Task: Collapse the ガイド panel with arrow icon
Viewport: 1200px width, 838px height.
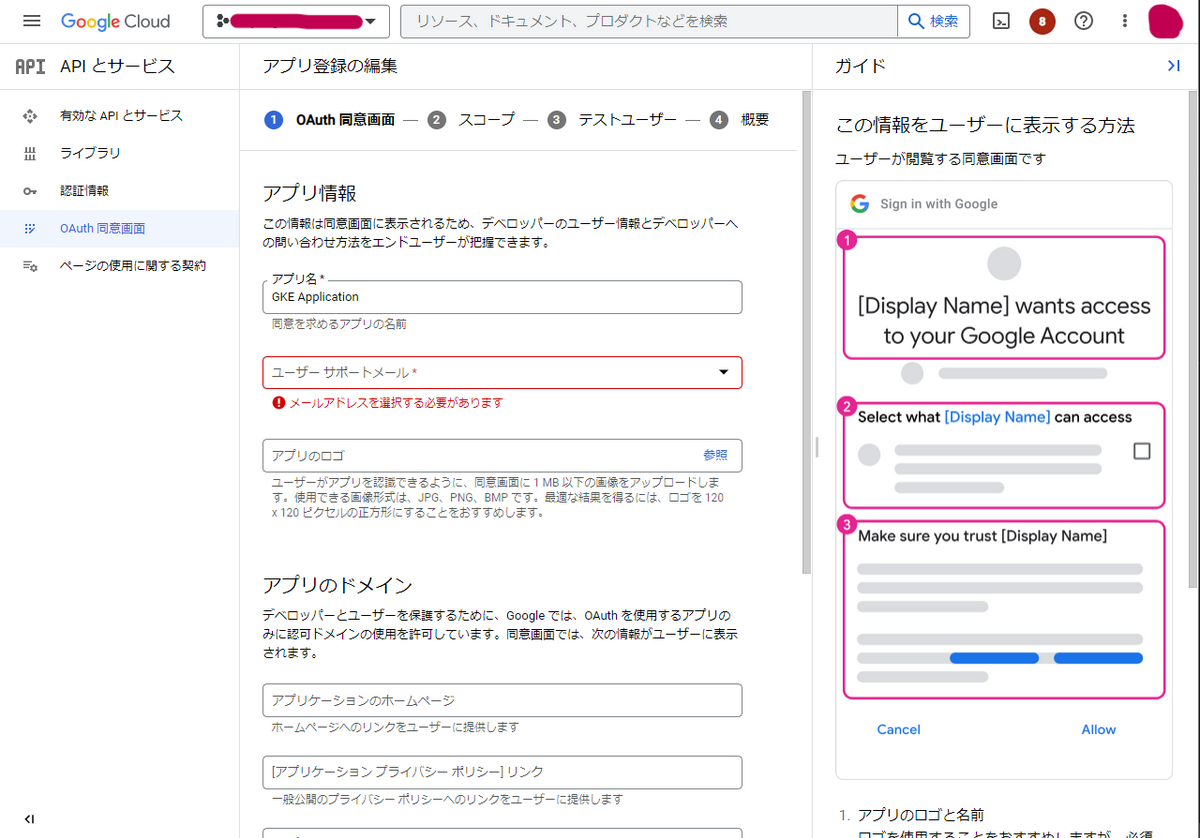Action: (1174, 66)
